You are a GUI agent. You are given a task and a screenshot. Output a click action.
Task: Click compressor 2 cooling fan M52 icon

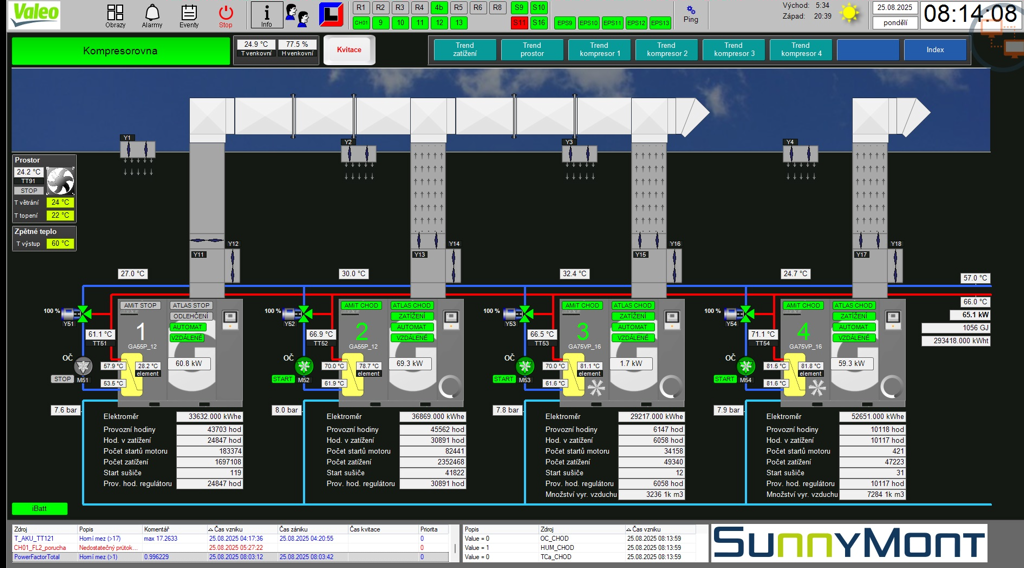[305, 366]
